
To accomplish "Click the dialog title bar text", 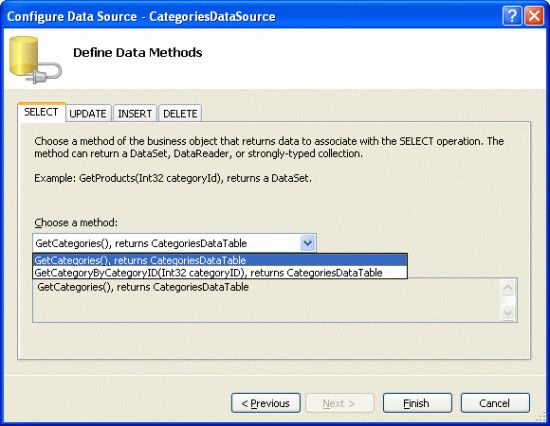I will tap(141, 16).
